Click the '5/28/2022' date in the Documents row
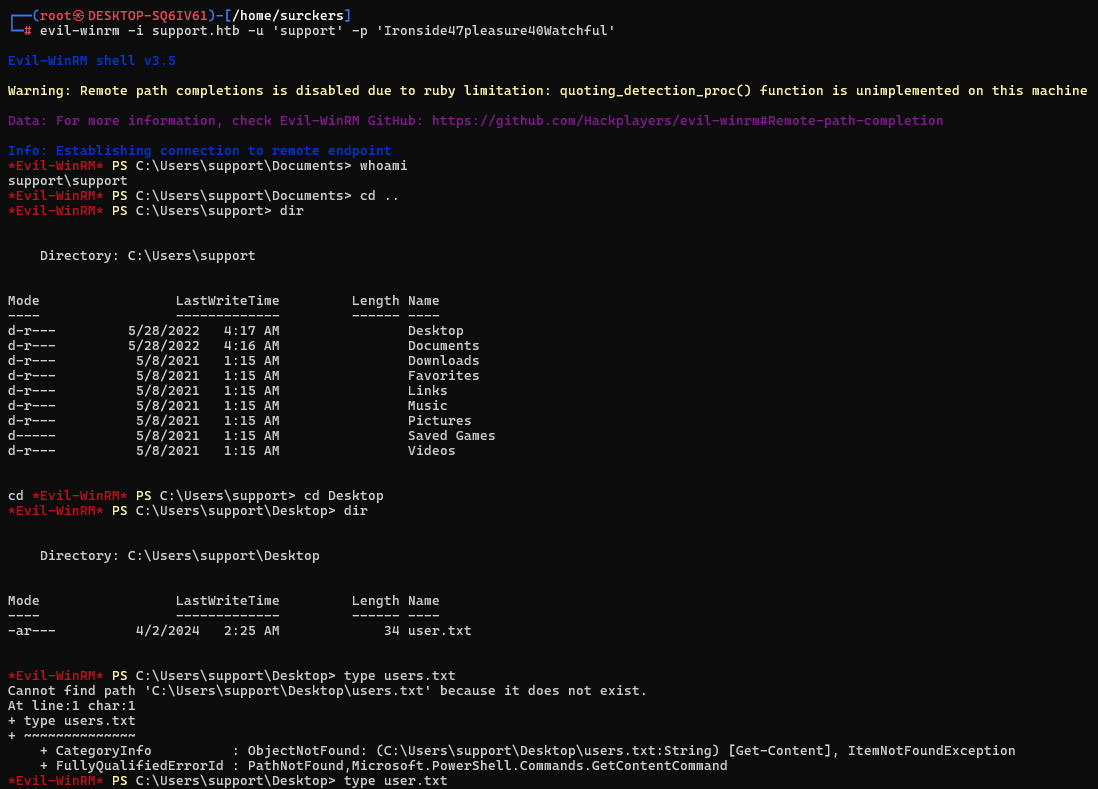This screenshot has width=1098, height=789. [163, 346]
